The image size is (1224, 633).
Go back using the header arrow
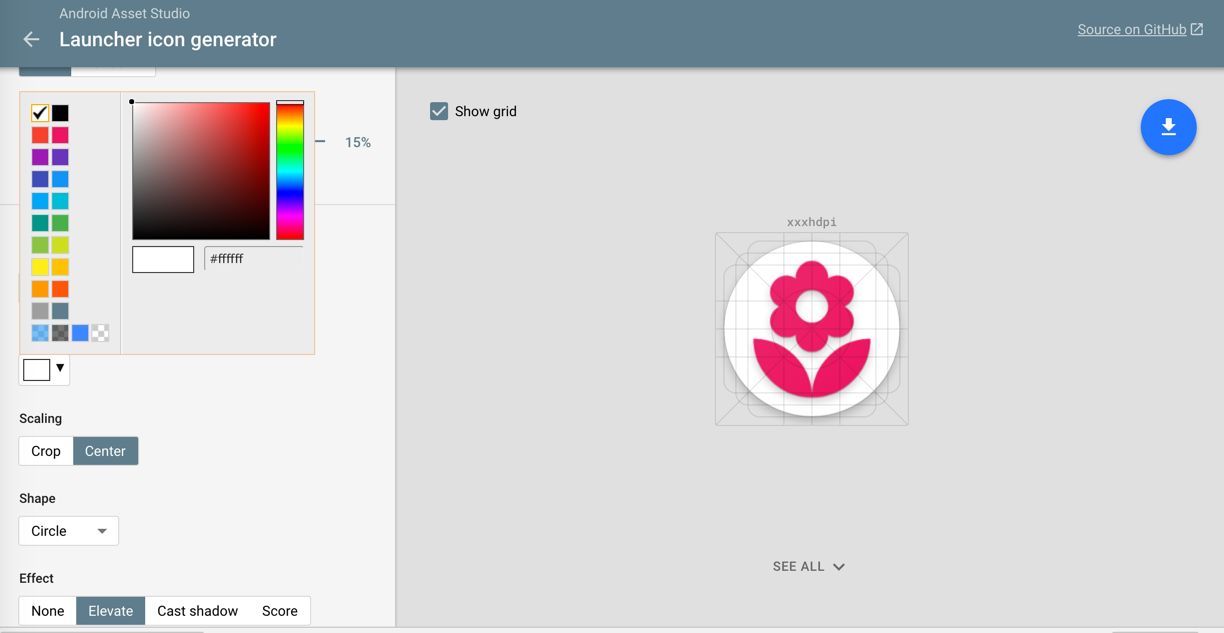coord(31,40)
